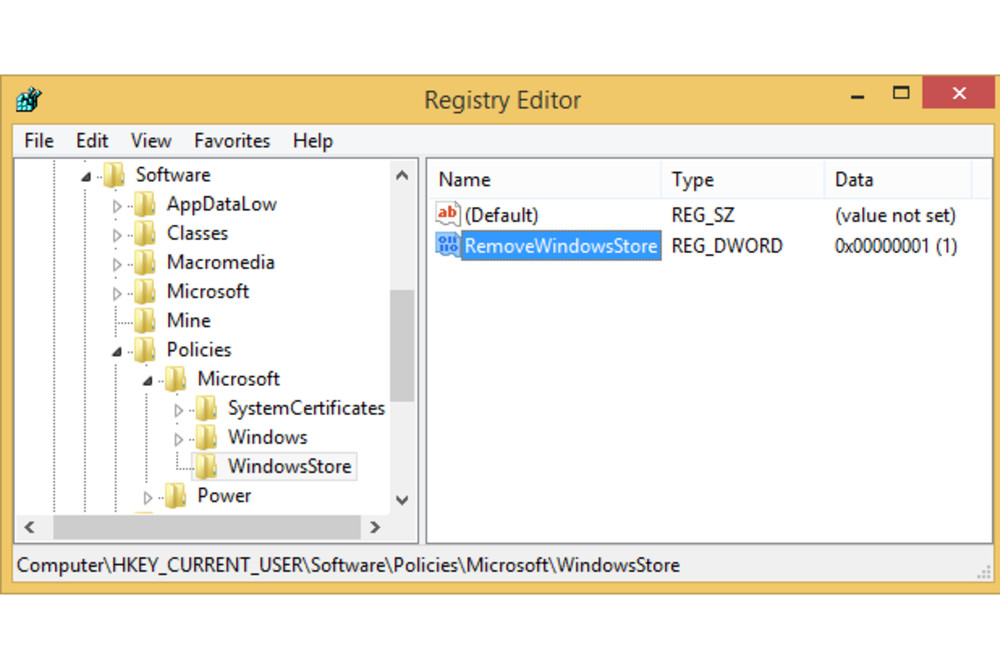The image size is (1000, 669).
Task: Click the Classes folder icon
Action: [x=145, y=233]
